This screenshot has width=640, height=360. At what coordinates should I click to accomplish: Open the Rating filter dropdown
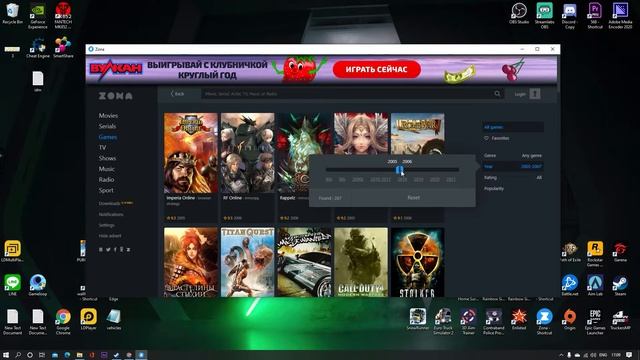point(513,178)
